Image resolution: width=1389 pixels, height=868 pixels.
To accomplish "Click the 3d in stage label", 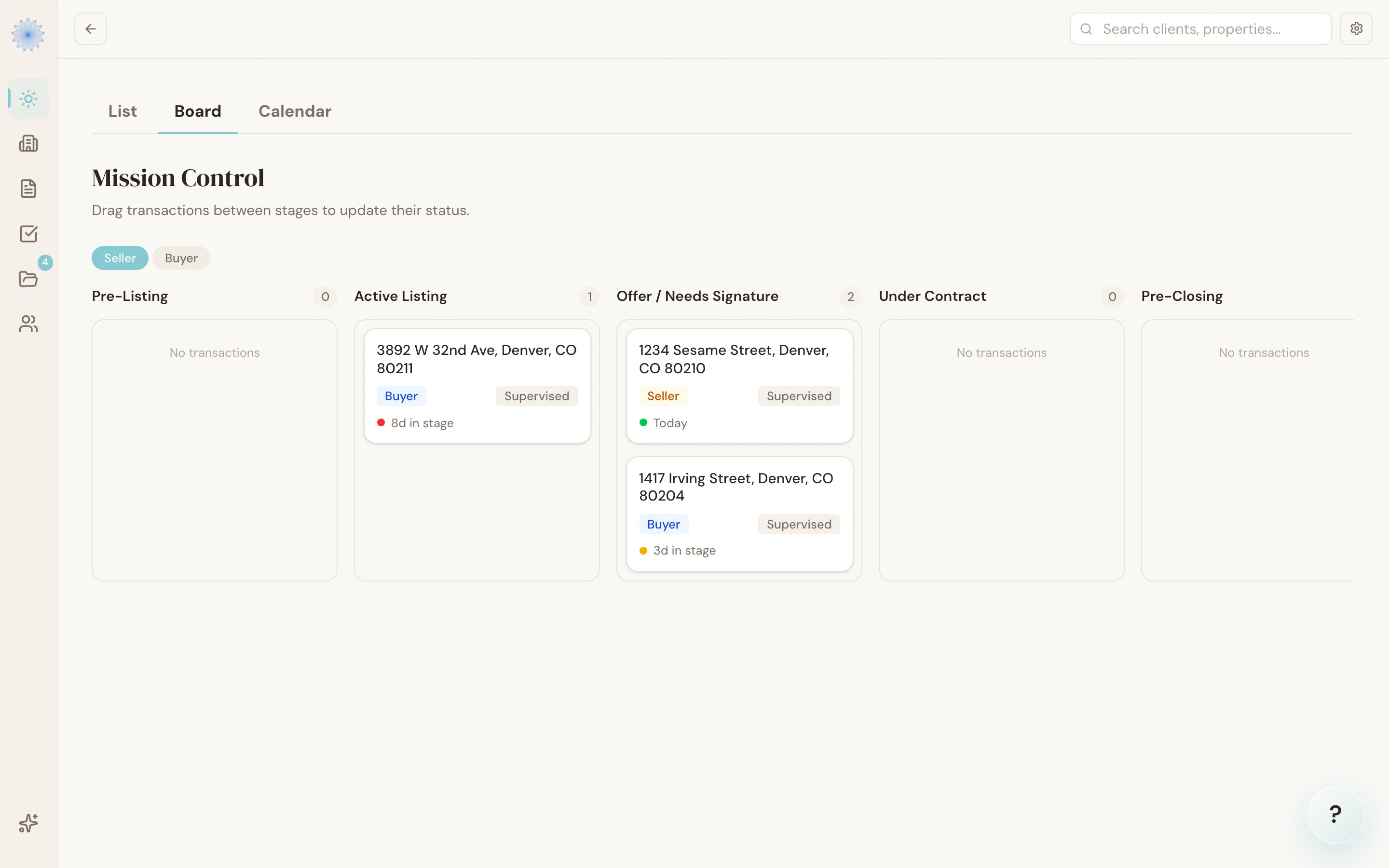I will (x=685, y=551).
